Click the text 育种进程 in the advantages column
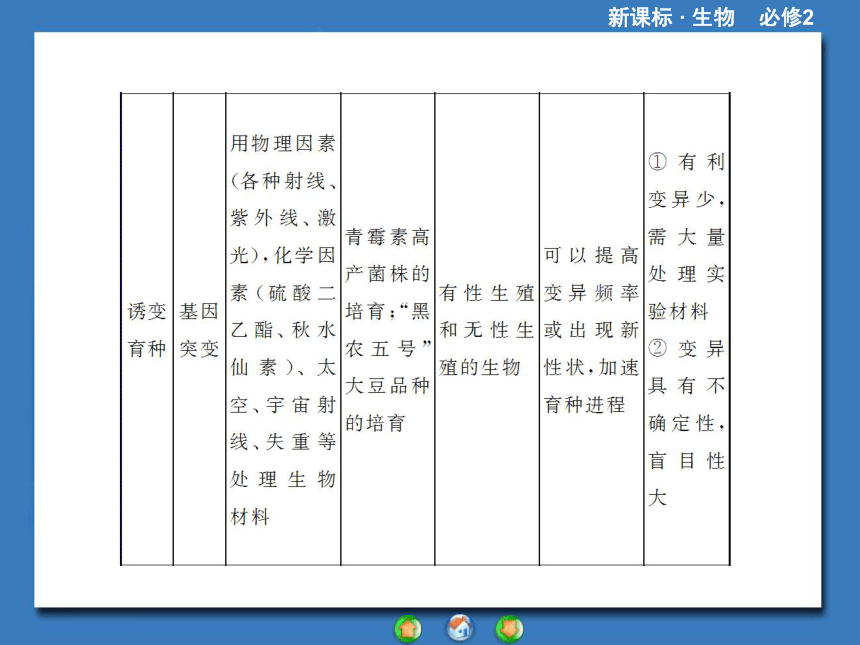The image size is (860, 645). 584,405
